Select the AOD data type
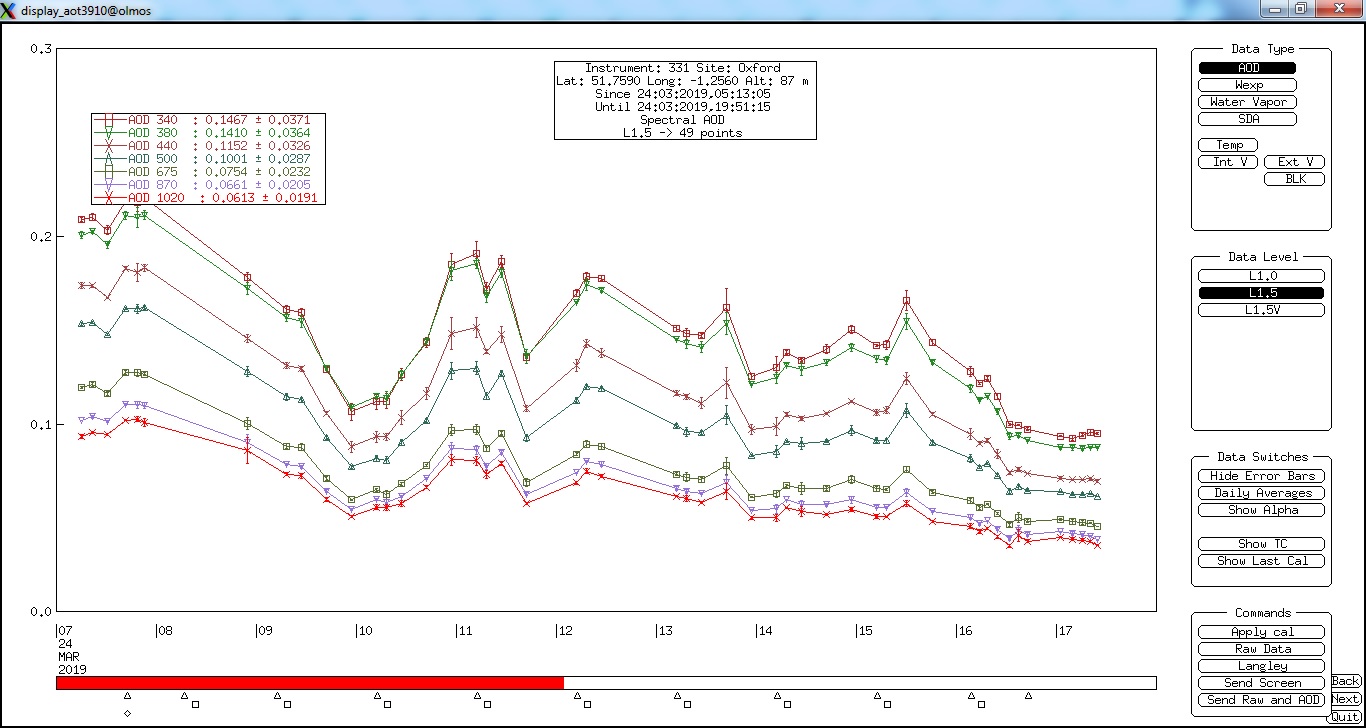The height and width of the screenshot is (728, 1366). 1247,68
